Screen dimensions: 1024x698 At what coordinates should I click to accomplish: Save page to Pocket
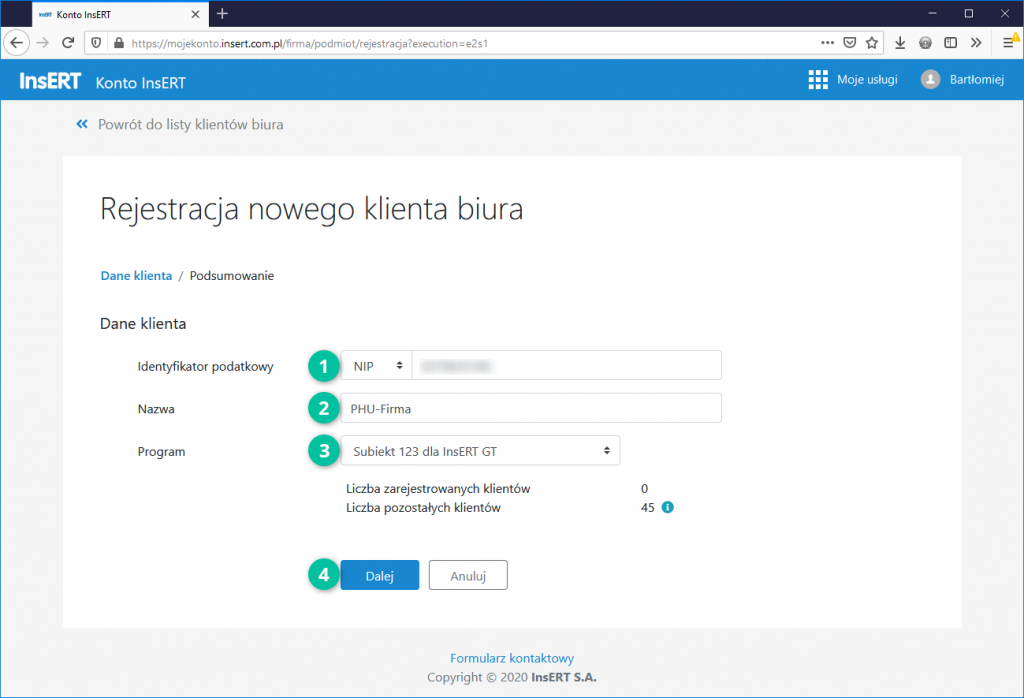click(850, 43)
